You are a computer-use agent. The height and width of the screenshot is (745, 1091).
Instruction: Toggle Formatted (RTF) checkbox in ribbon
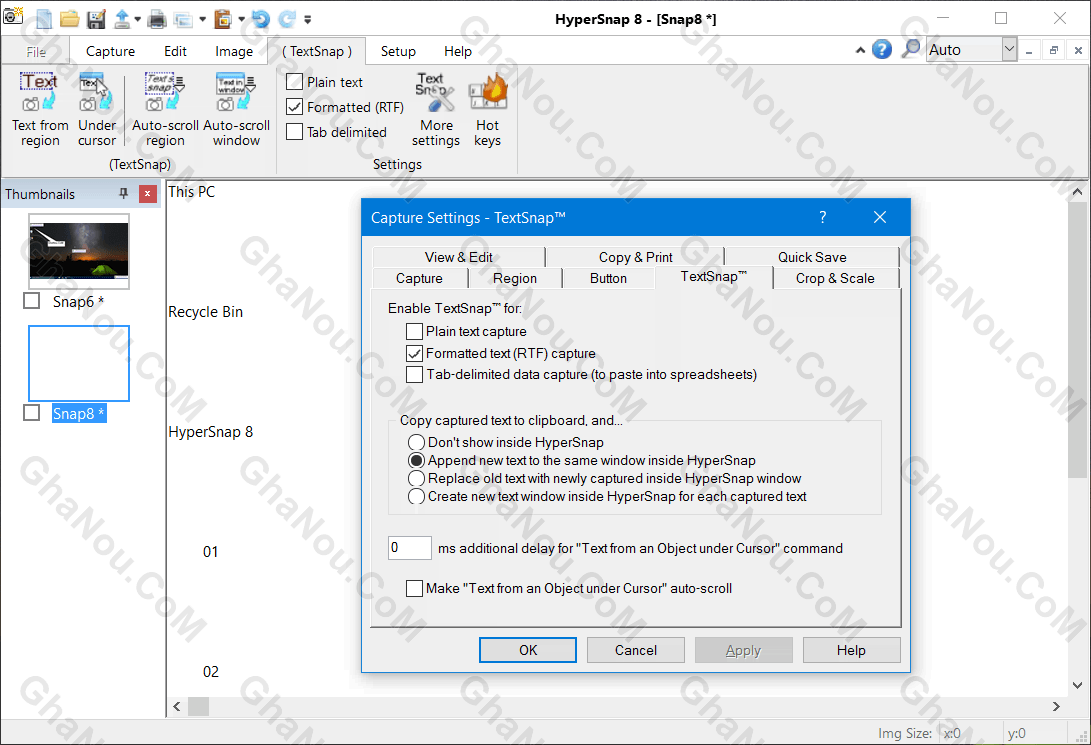point(294,107)
